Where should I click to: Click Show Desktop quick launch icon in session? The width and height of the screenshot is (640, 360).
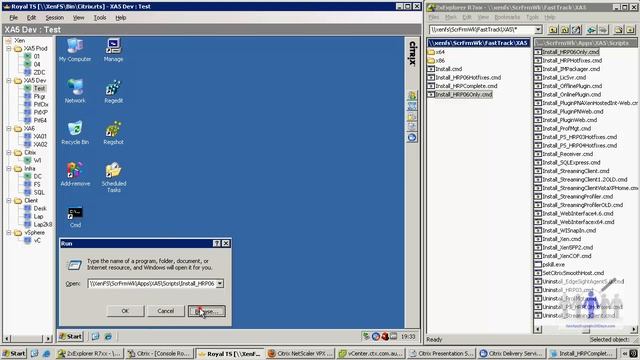coord(95,336)
